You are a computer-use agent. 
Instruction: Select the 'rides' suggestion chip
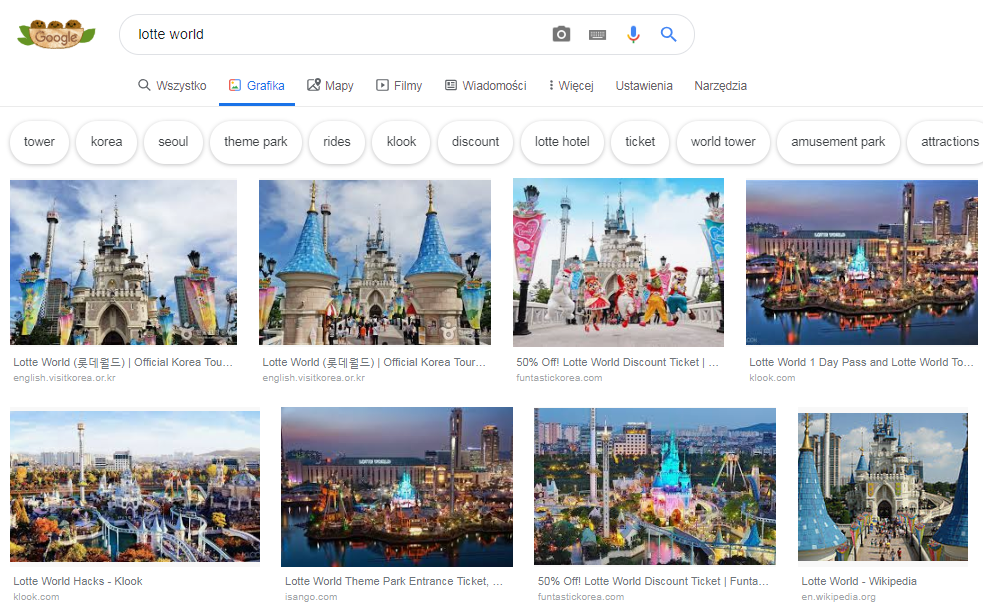(x=337, y=142)
